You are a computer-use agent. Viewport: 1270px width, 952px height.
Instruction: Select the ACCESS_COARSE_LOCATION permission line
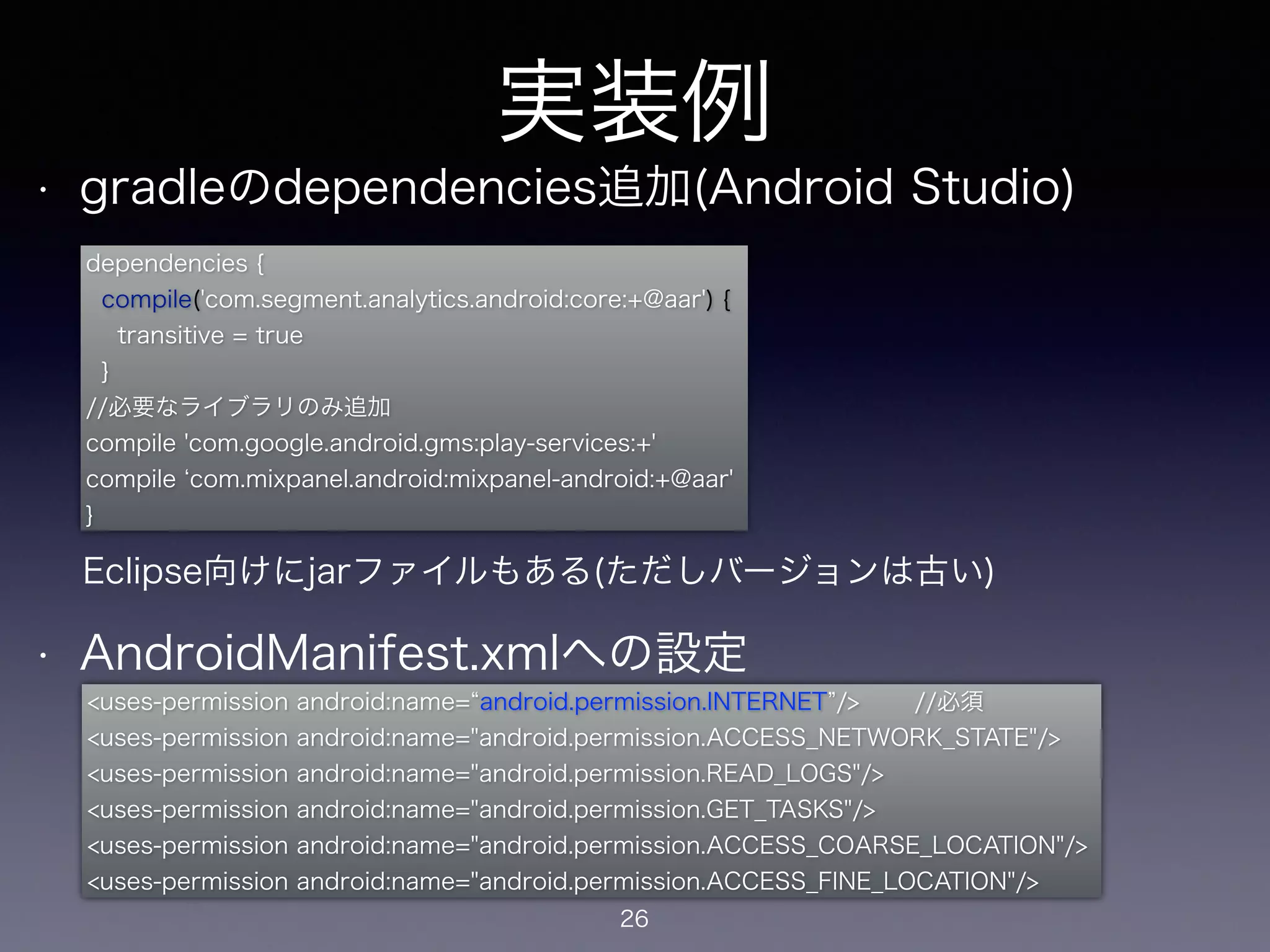coord(587,845)
